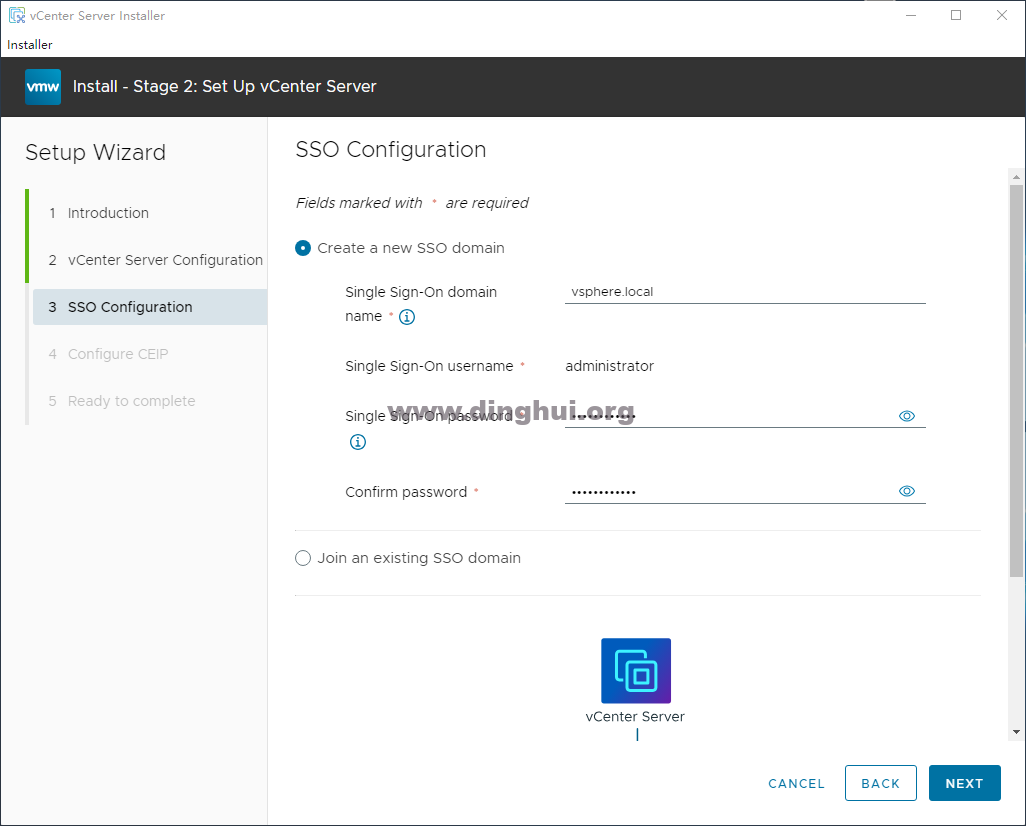
Task: Click the scrollbar down arrow
Action: coord(1016,732)
